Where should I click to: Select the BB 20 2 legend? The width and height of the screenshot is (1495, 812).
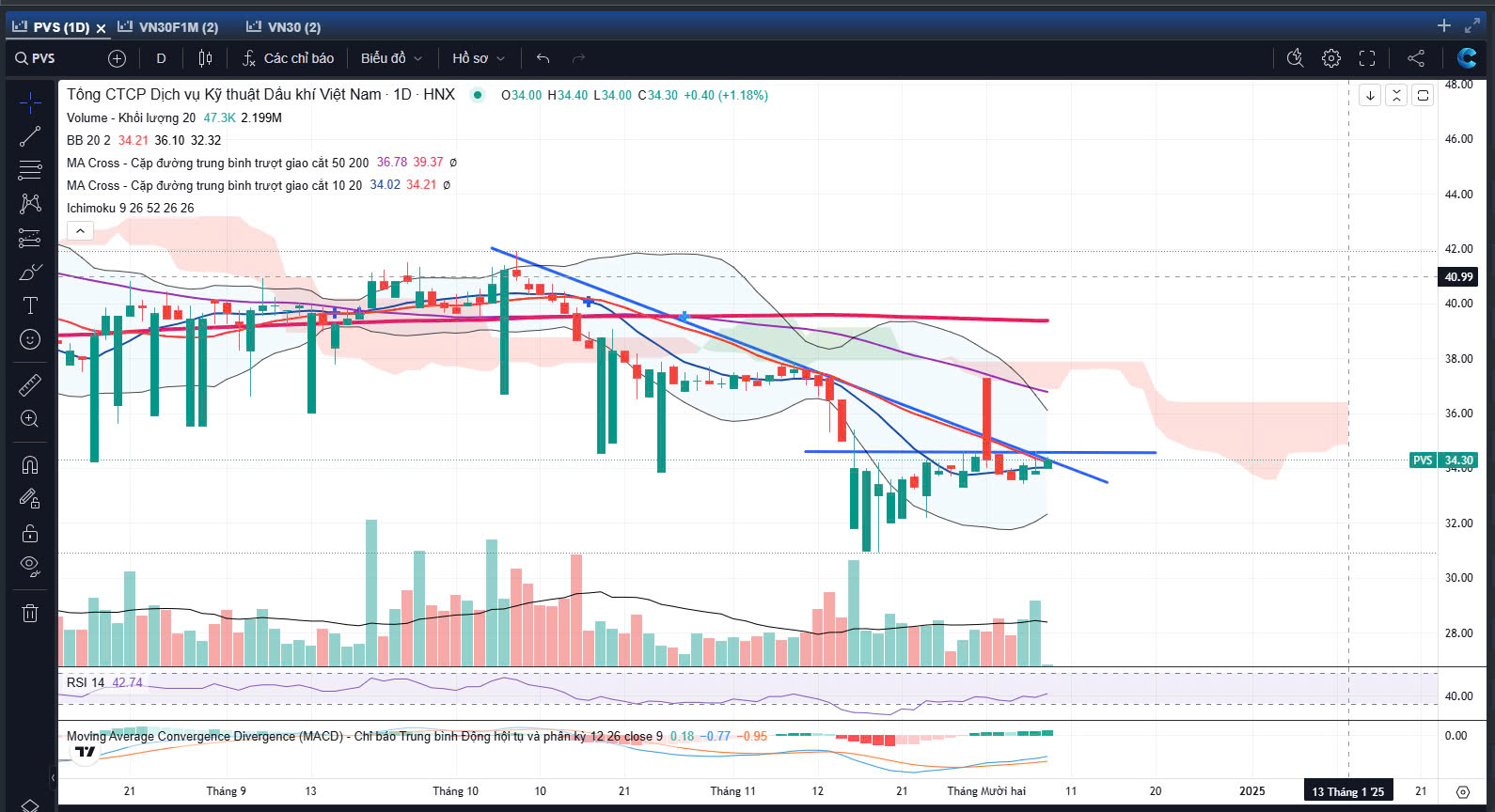88,140
